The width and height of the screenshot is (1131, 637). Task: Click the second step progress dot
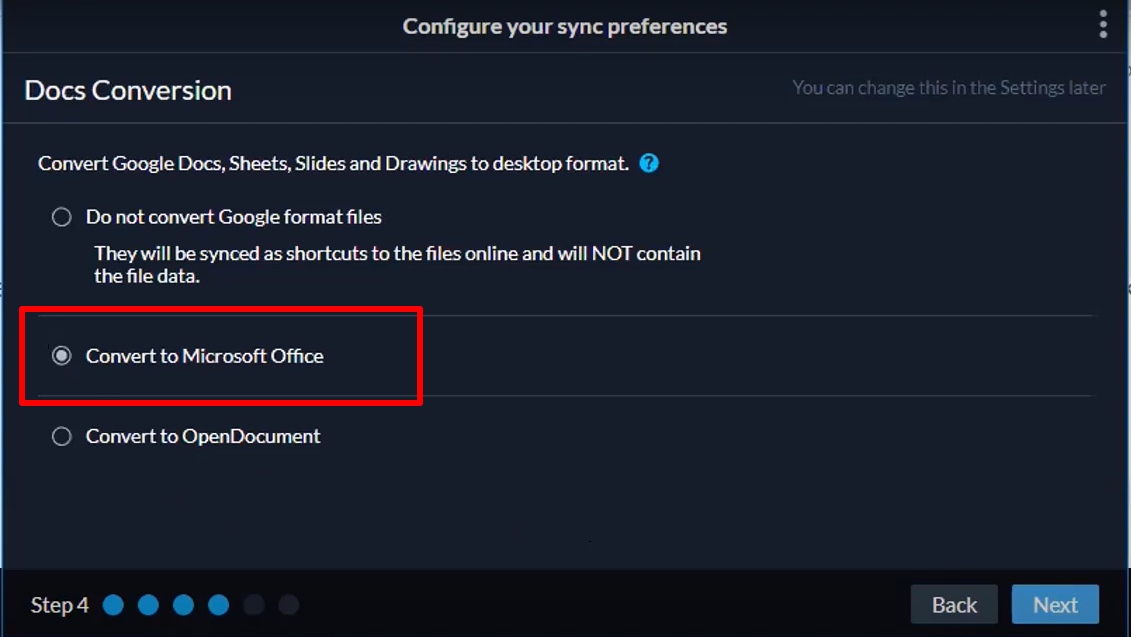(148, 605)
